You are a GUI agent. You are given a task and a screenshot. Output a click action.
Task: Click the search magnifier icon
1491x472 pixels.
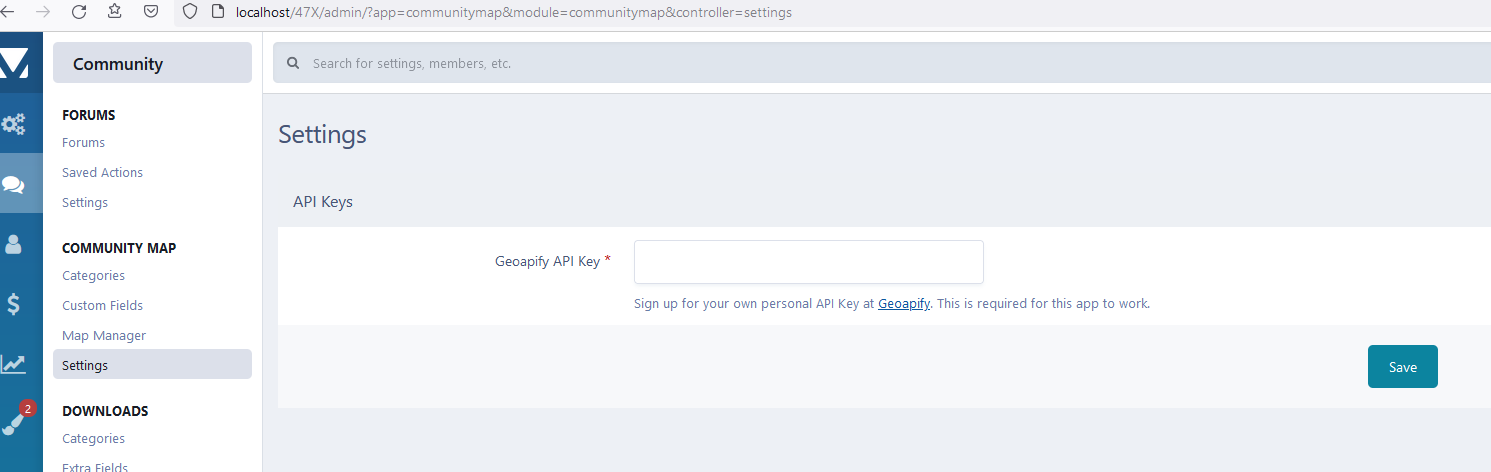click(293, 63)
